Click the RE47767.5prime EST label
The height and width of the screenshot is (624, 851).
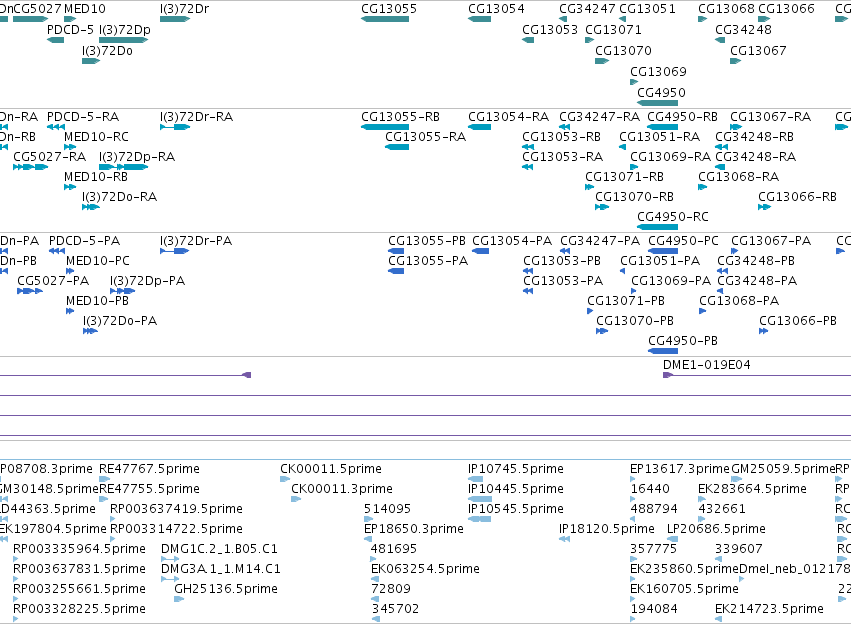coord(149,469)
